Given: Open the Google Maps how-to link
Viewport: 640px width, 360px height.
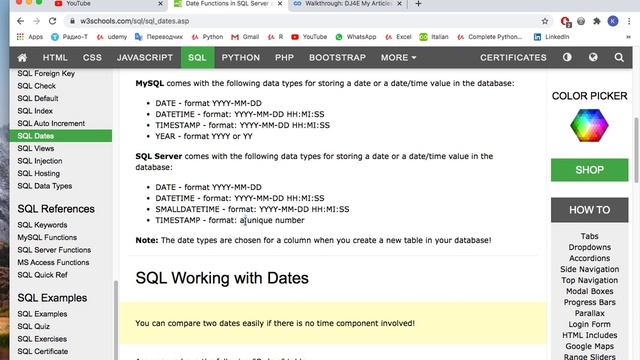Looking at the screenshot, I should pos(589,346).
